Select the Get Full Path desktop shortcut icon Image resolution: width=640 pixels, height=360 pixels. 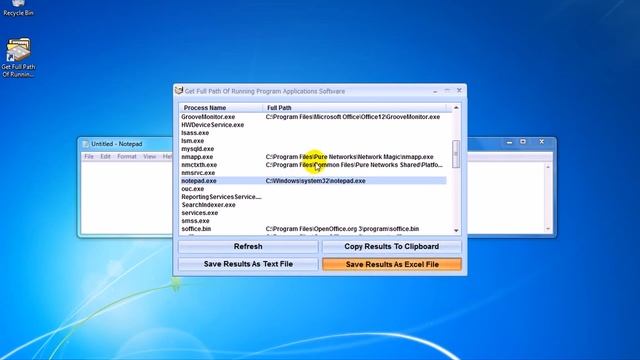pyautogui.click(x=18, y=57)
